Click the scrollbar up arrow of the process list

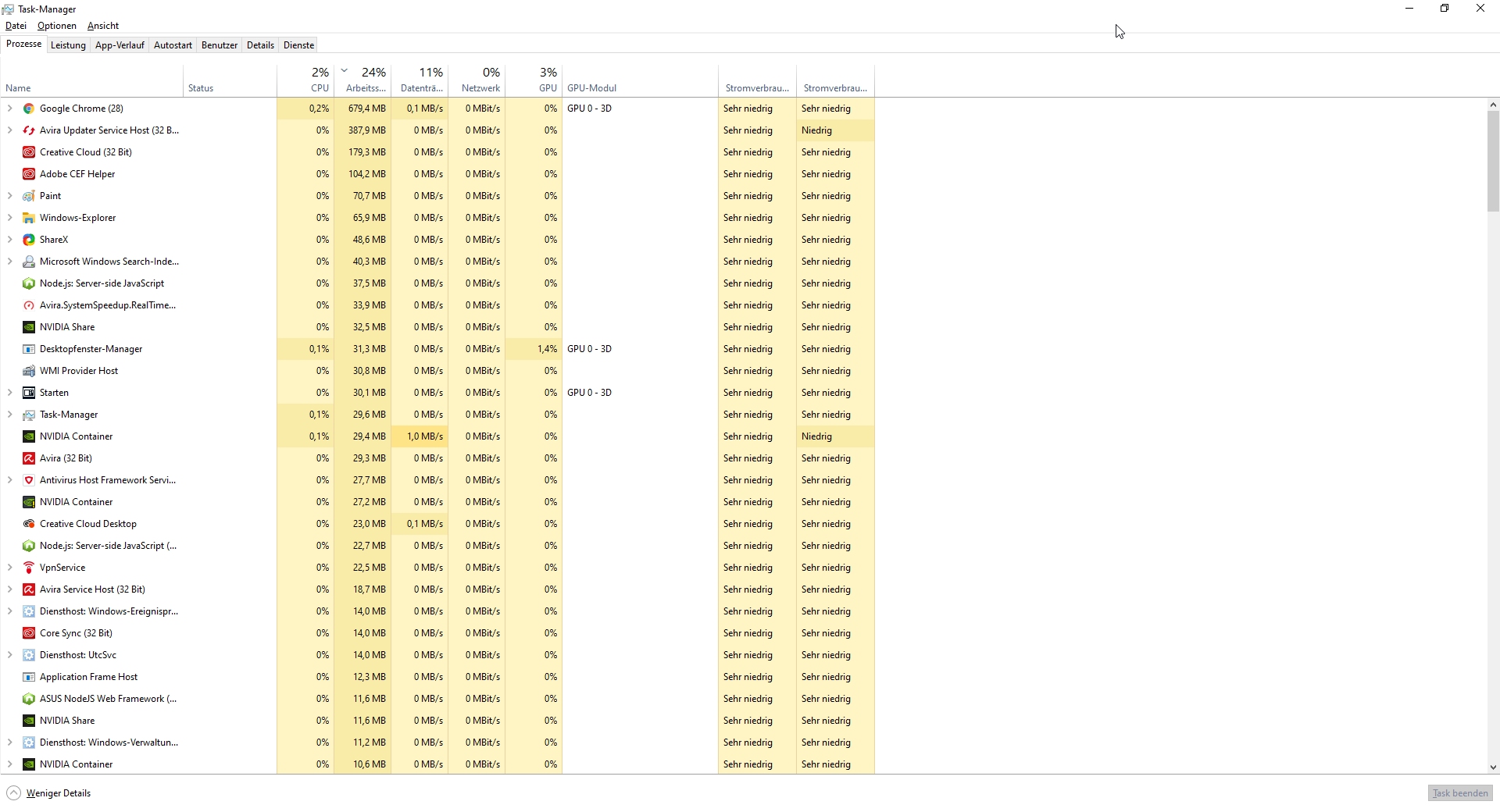click(x=1493, y=105)
